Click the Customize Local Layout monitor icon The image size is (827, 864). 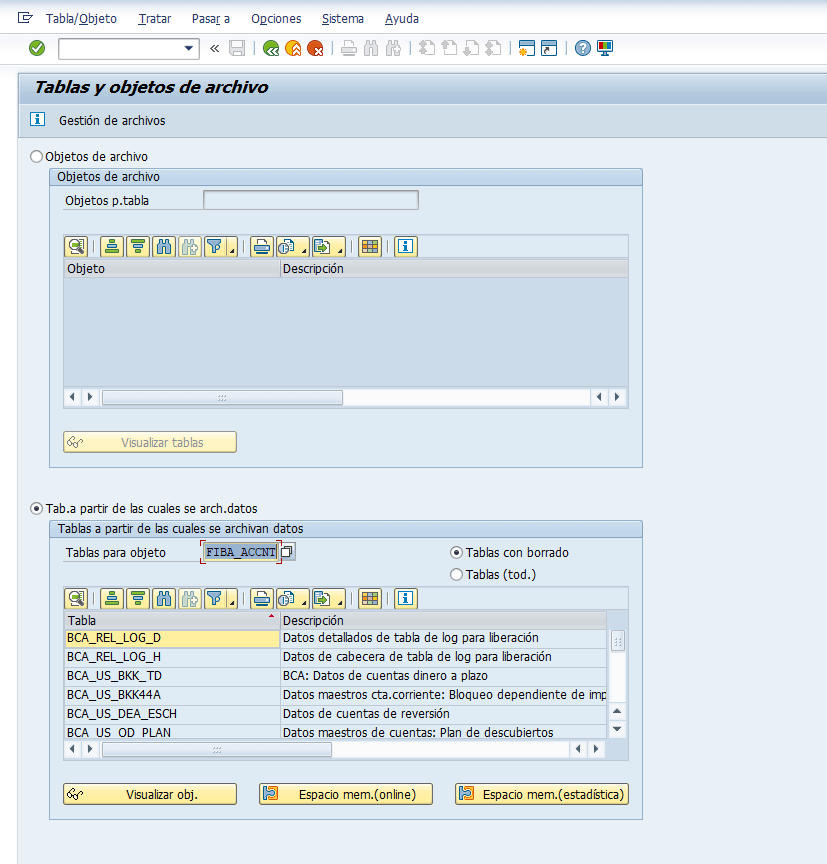click(605, 48)
